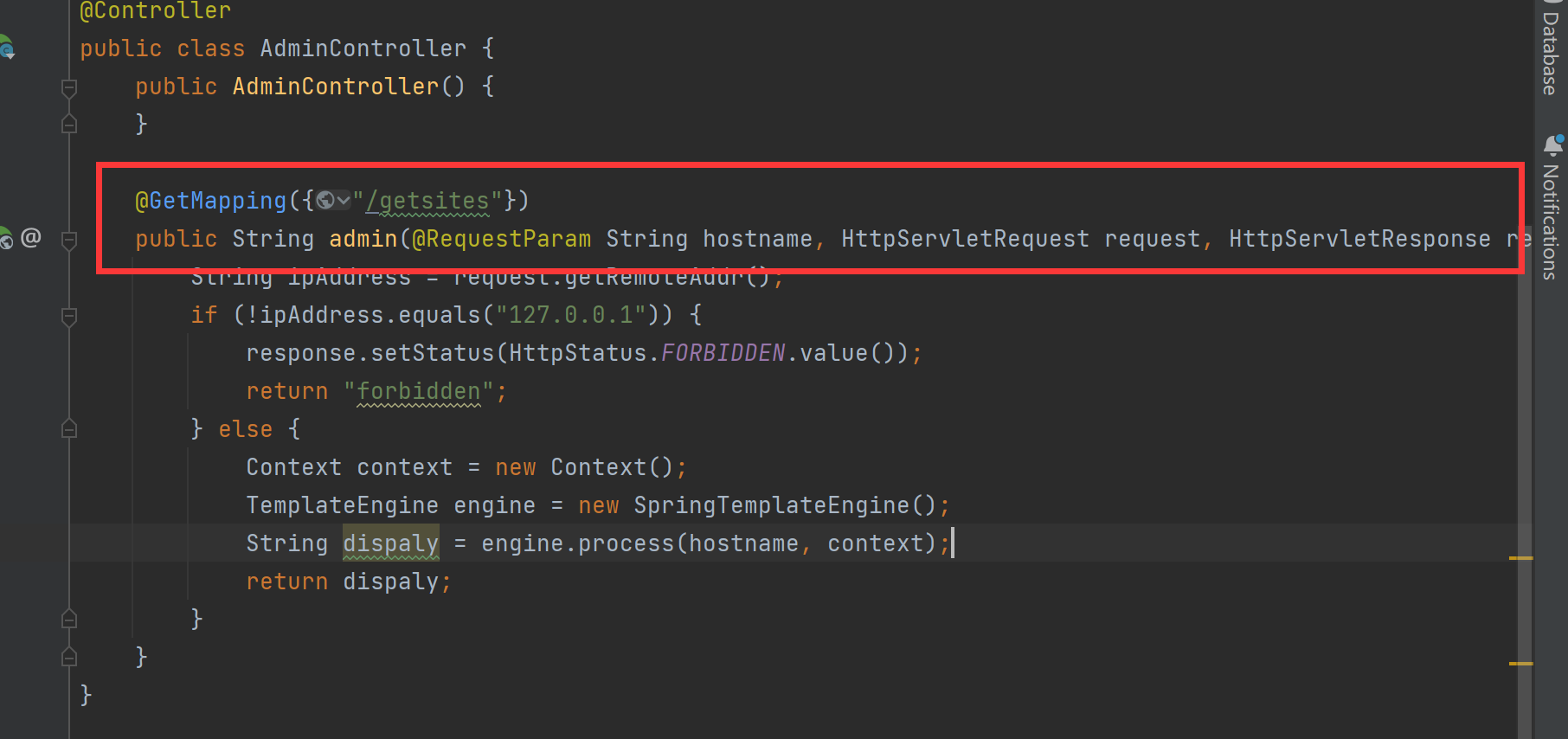Screen dimensions: 1568x739
Task: Collapse the AdminController() constructor fold marker
Action: [x=69, y=87]
